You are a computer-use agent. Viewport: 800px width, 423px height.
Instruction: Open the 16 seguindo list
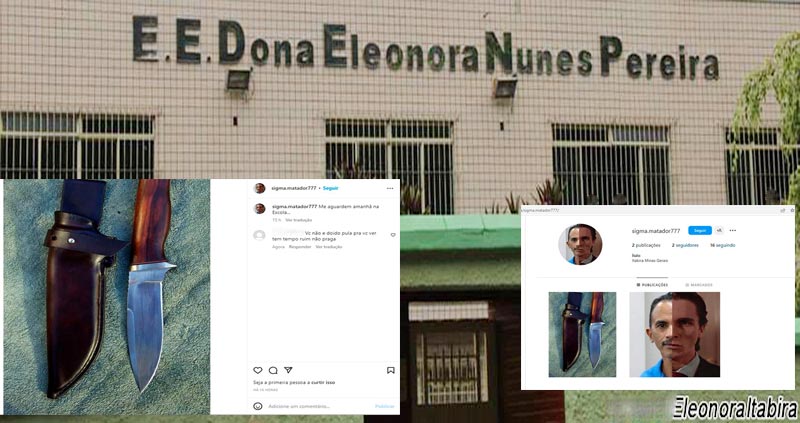pos(723,245)
